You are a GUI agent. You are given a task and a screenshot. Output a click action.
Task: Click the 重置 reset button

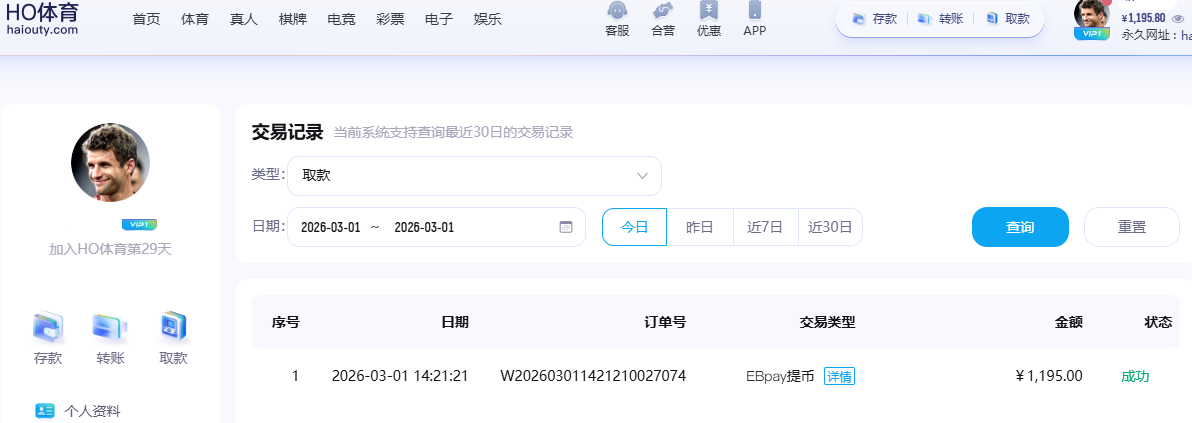pos(1131,227)
